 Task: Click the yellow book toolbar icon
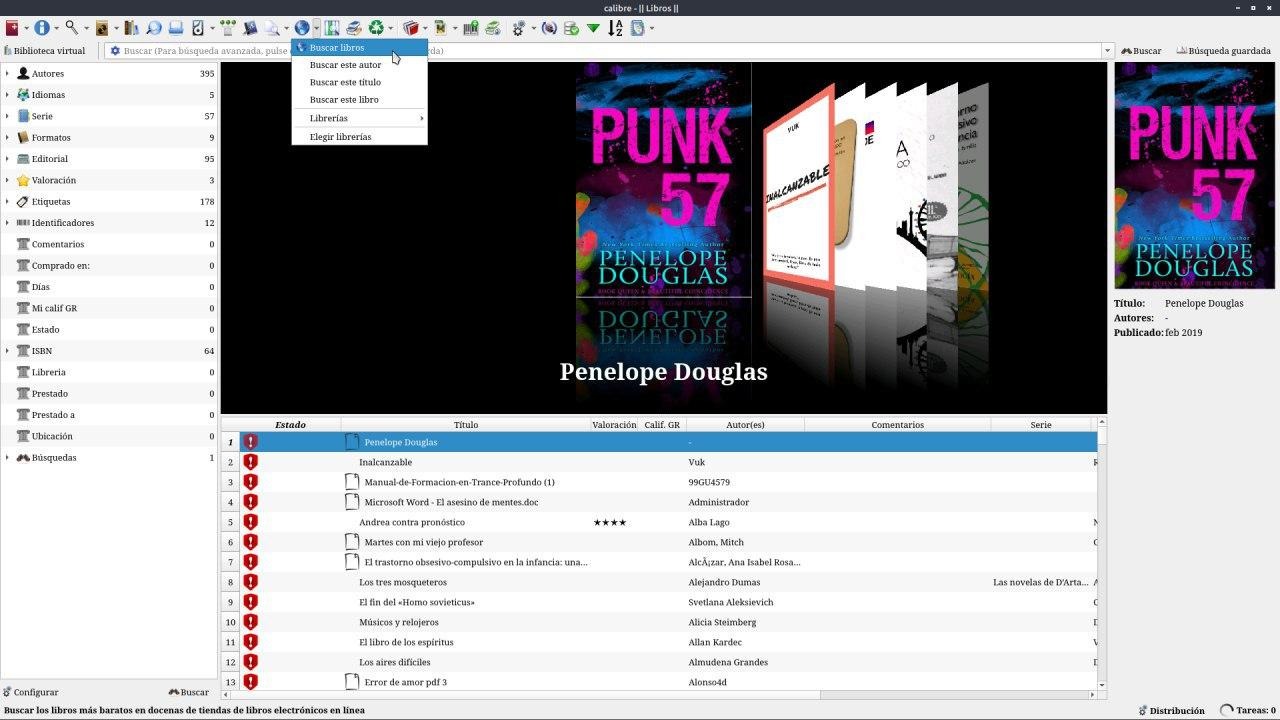pyautogui.click(x=440, y=28)
